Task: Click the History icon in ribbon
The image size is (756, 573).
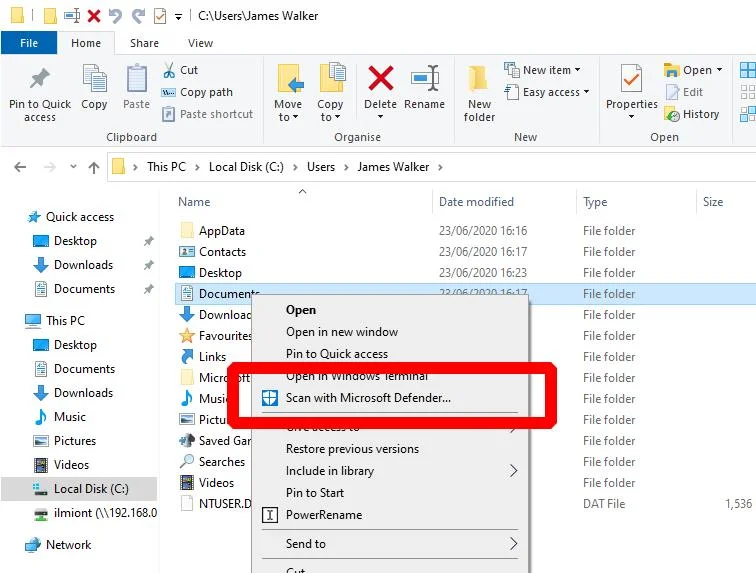Action: pyautogui.click(x=672, y=114)
